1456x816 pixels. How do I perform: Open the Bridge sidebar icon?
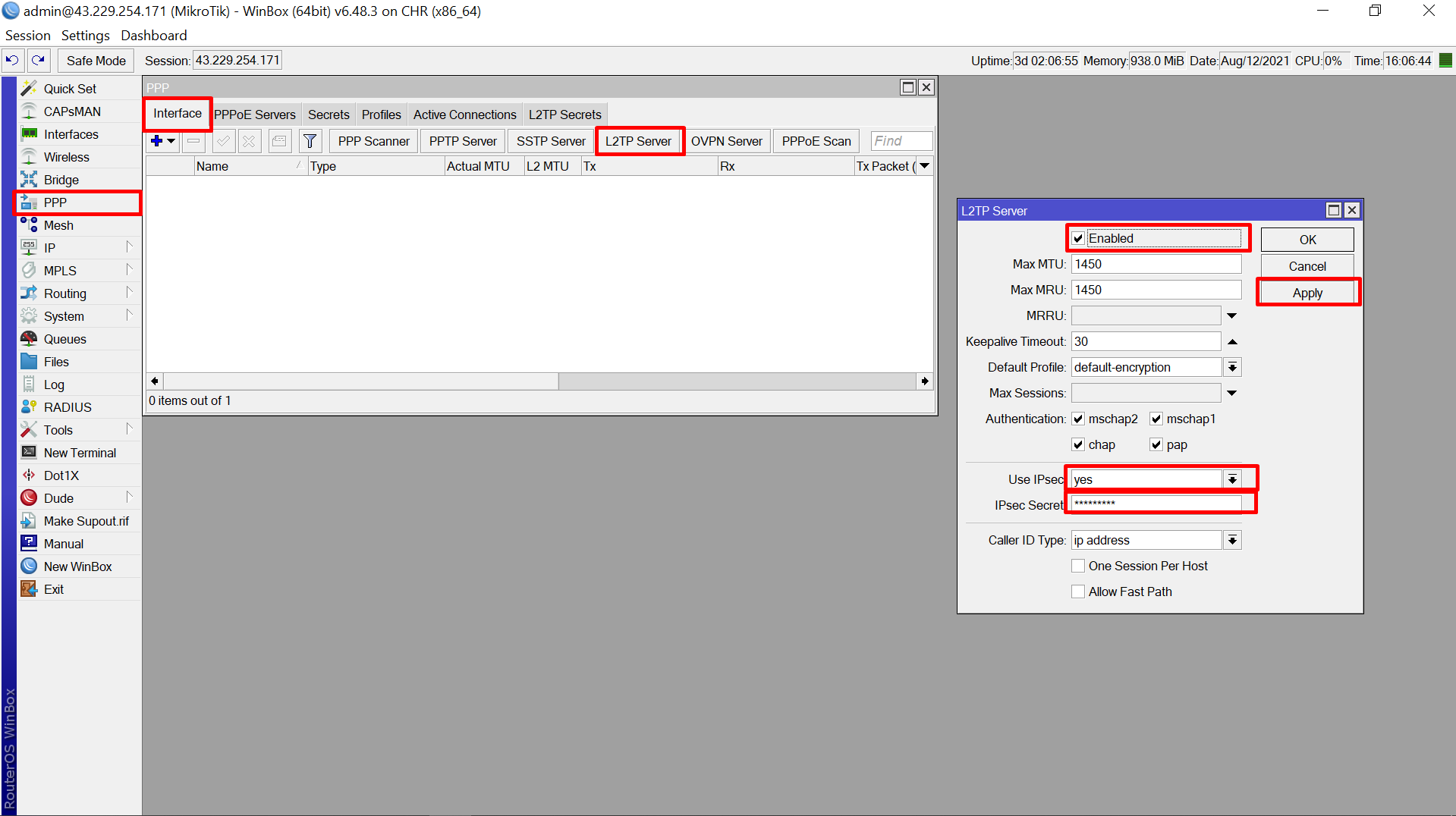(29, 180)
